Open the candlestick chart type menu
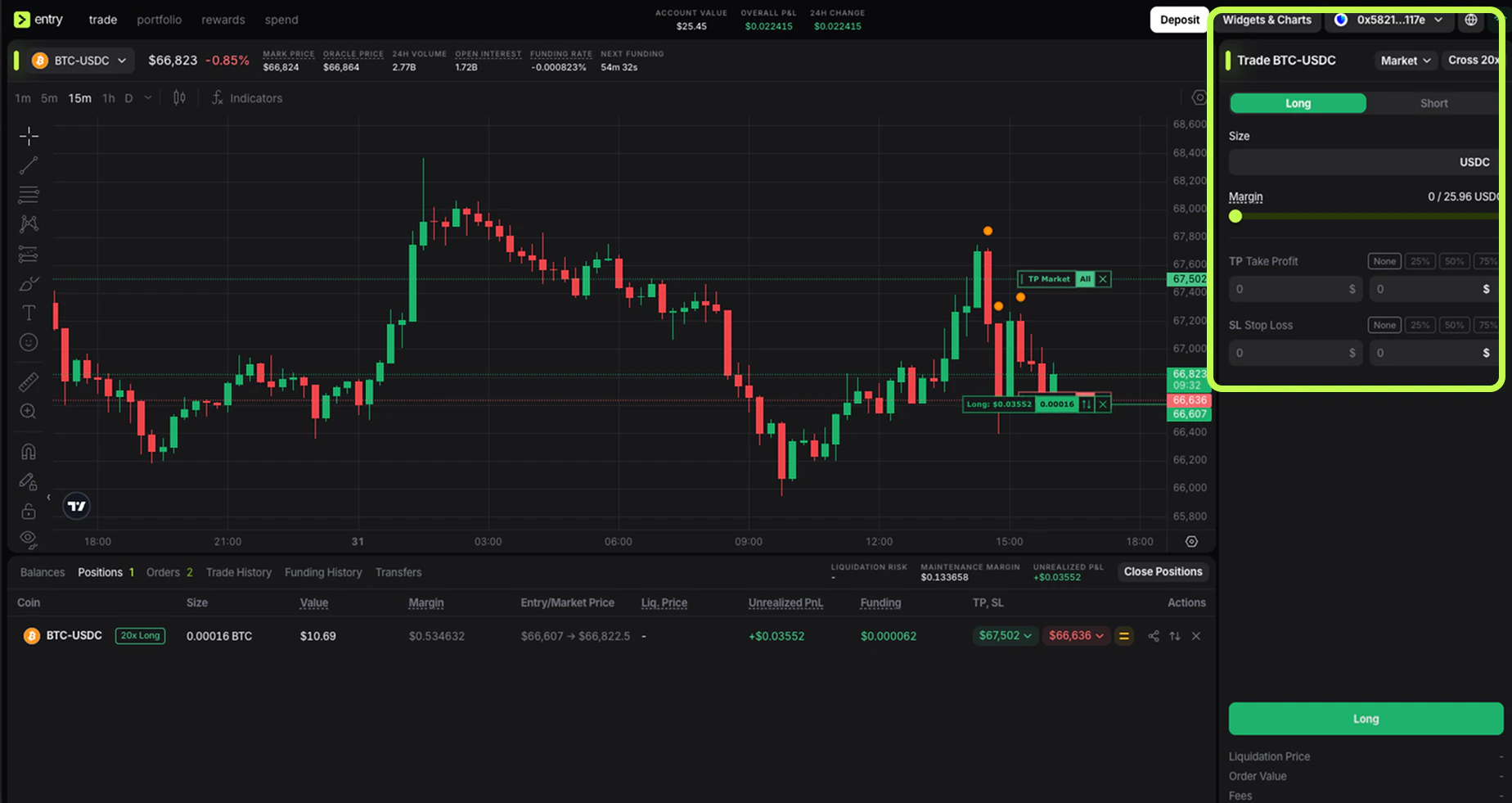This screenshot has width=1512, height=803. point(179,98)
